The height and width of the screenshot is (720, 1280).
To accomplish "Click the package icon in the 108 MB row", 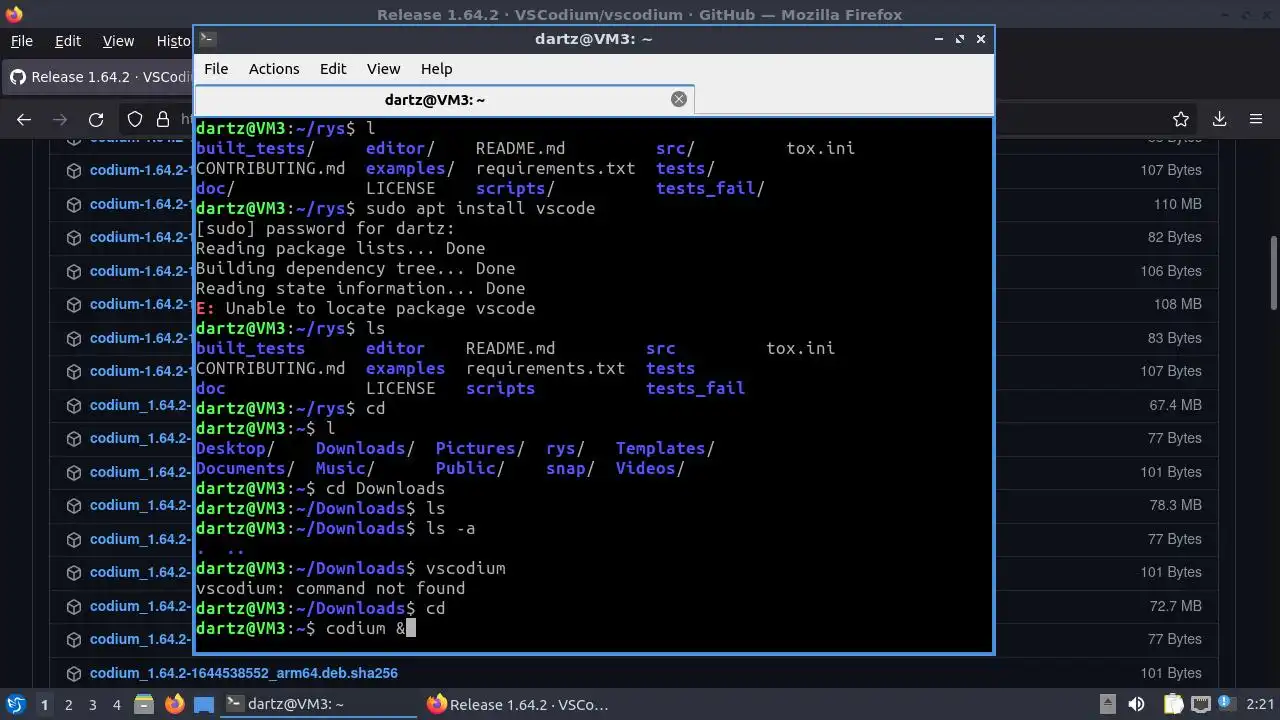I will pyautogui.click(x=74, y=304).
